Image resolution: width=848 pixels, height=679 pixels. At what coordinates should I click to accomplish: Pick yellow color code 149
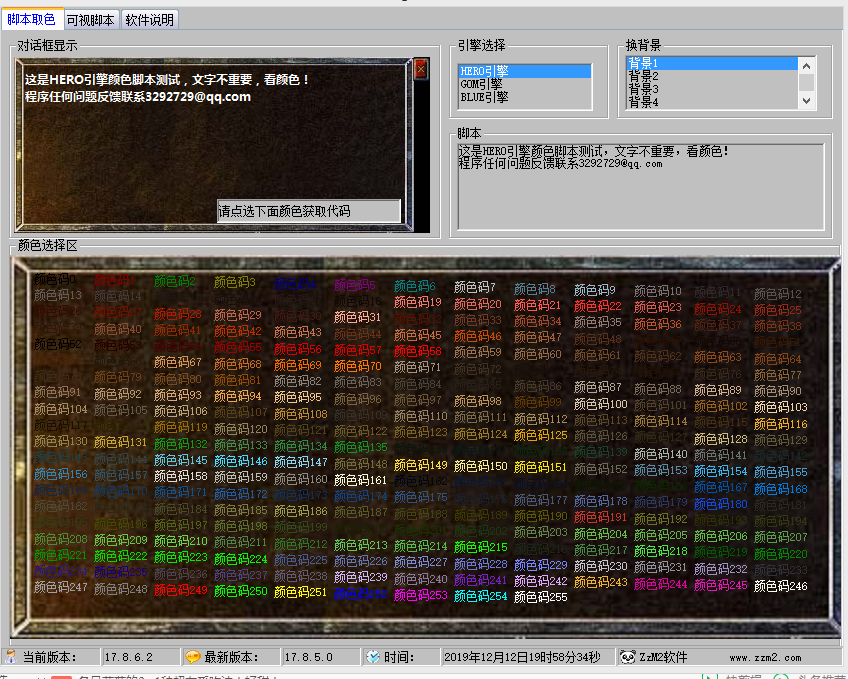point(421,466)
